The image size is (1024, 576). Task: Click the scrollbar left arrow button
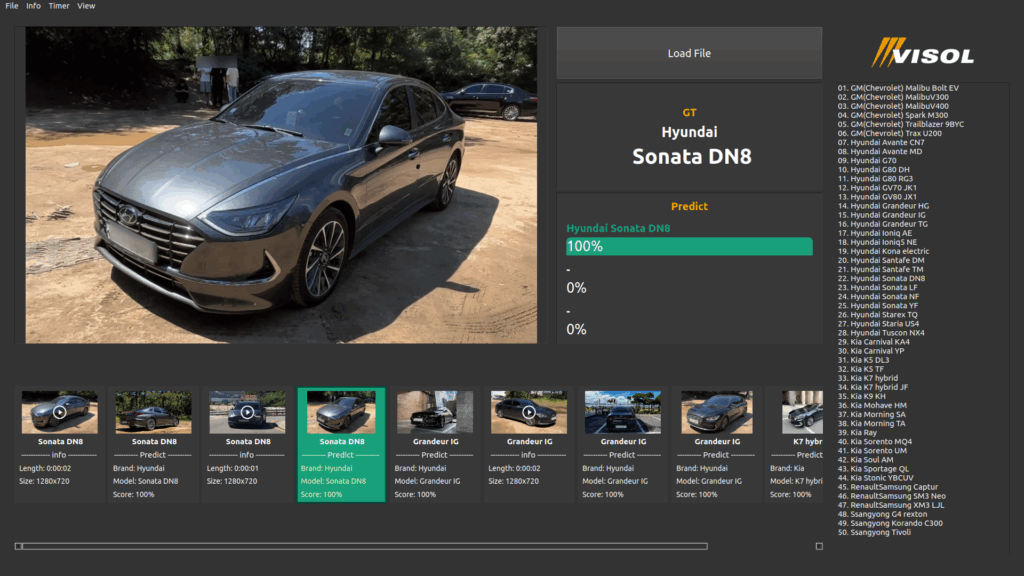(18, 546)
